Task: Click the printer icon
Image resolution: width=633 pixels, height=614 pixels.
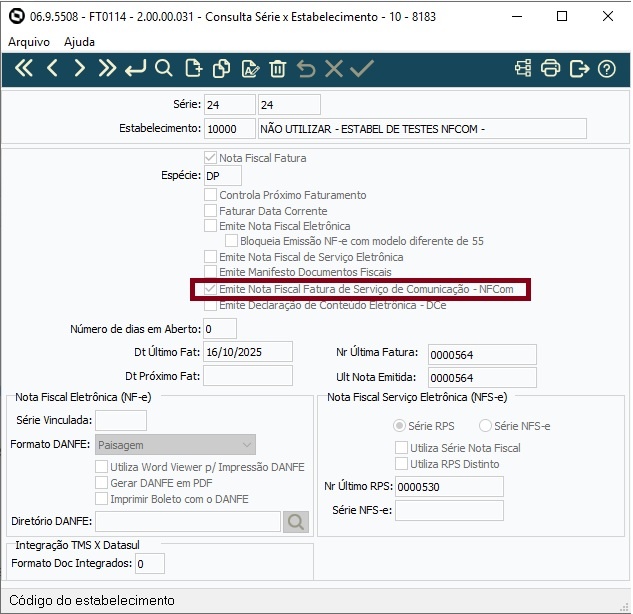Action: [x=551, y=68]
